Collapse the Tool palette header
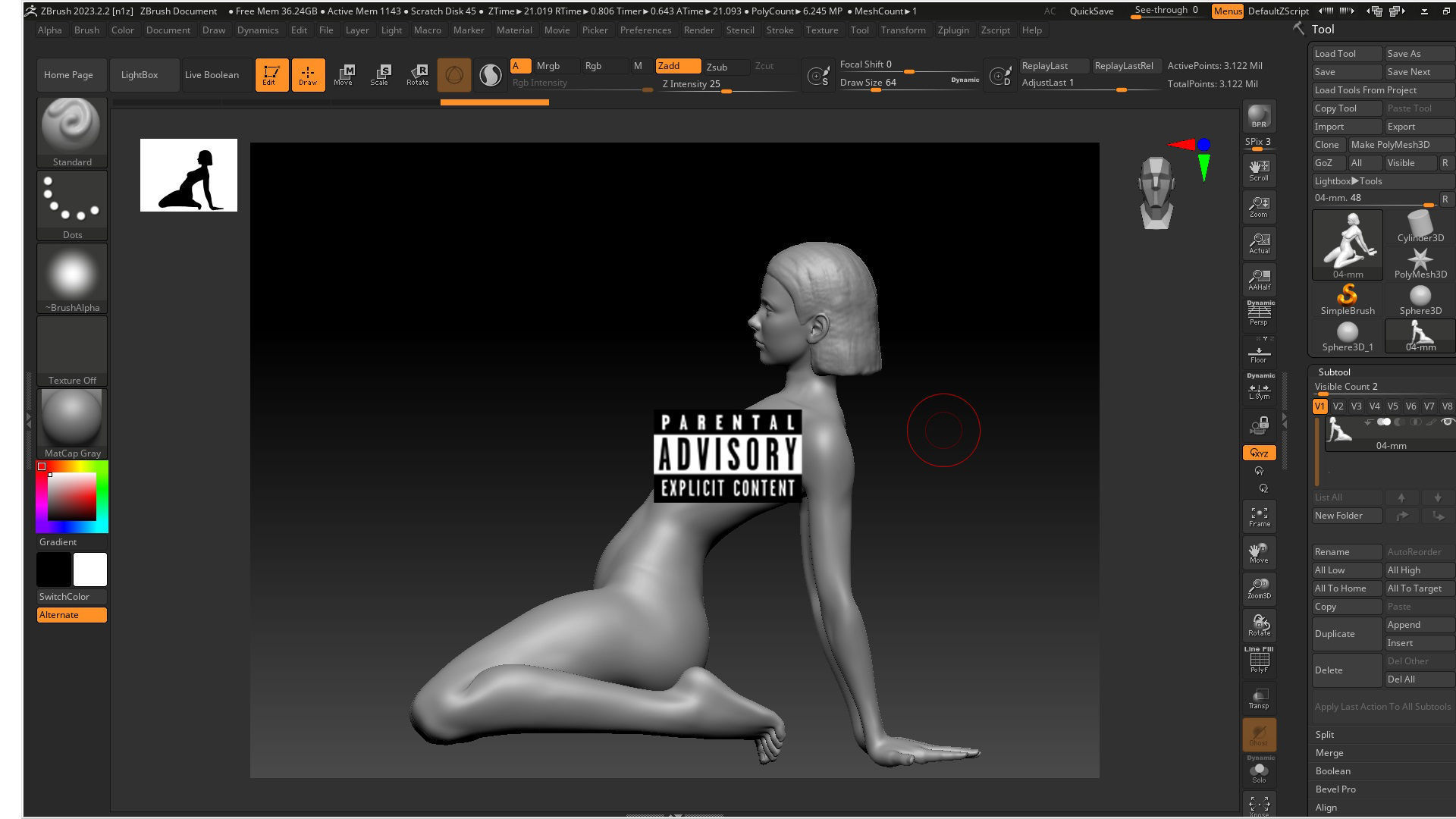The image size is (1456, 819). [x=1323, y=29]
